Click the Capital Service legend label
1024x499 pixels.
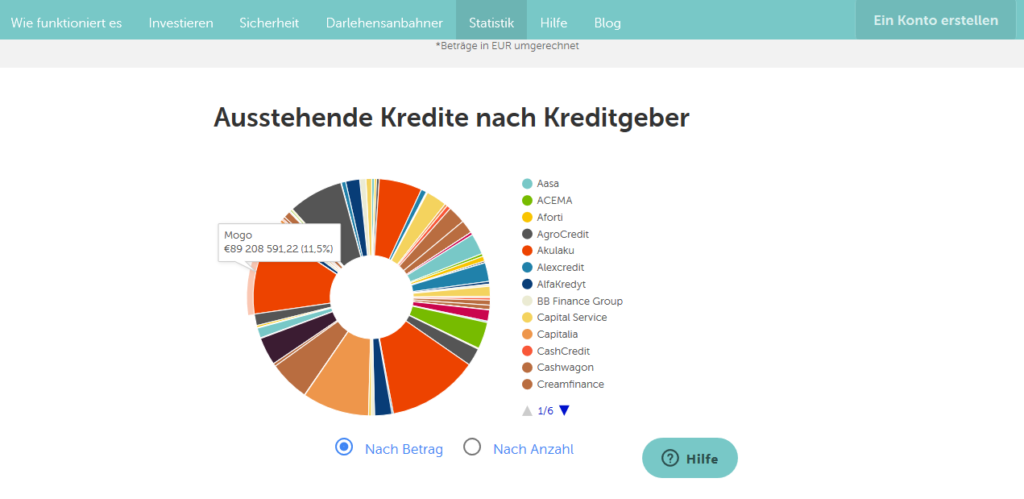point(572,317)
